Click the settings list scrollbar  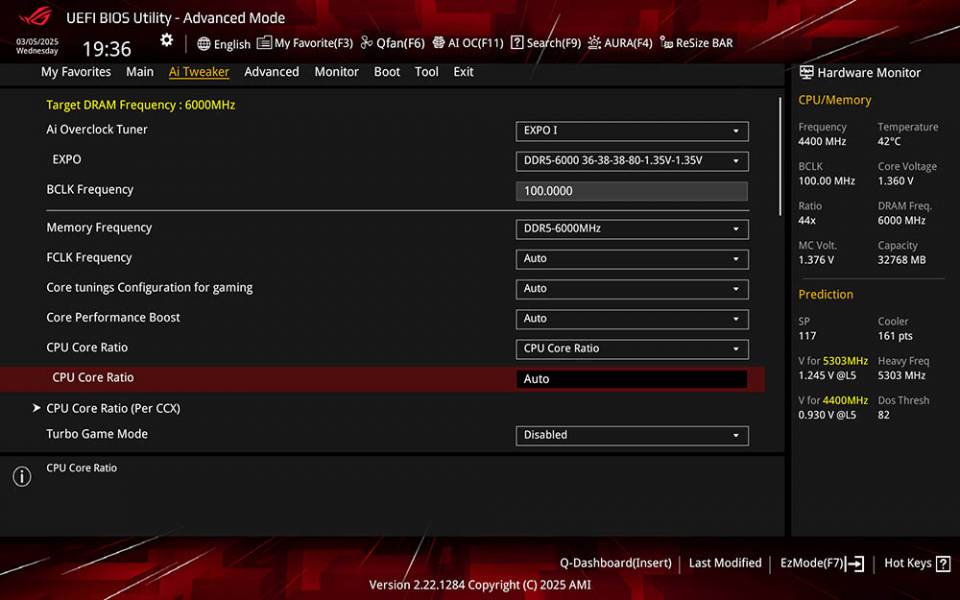(x=779, y=156)
